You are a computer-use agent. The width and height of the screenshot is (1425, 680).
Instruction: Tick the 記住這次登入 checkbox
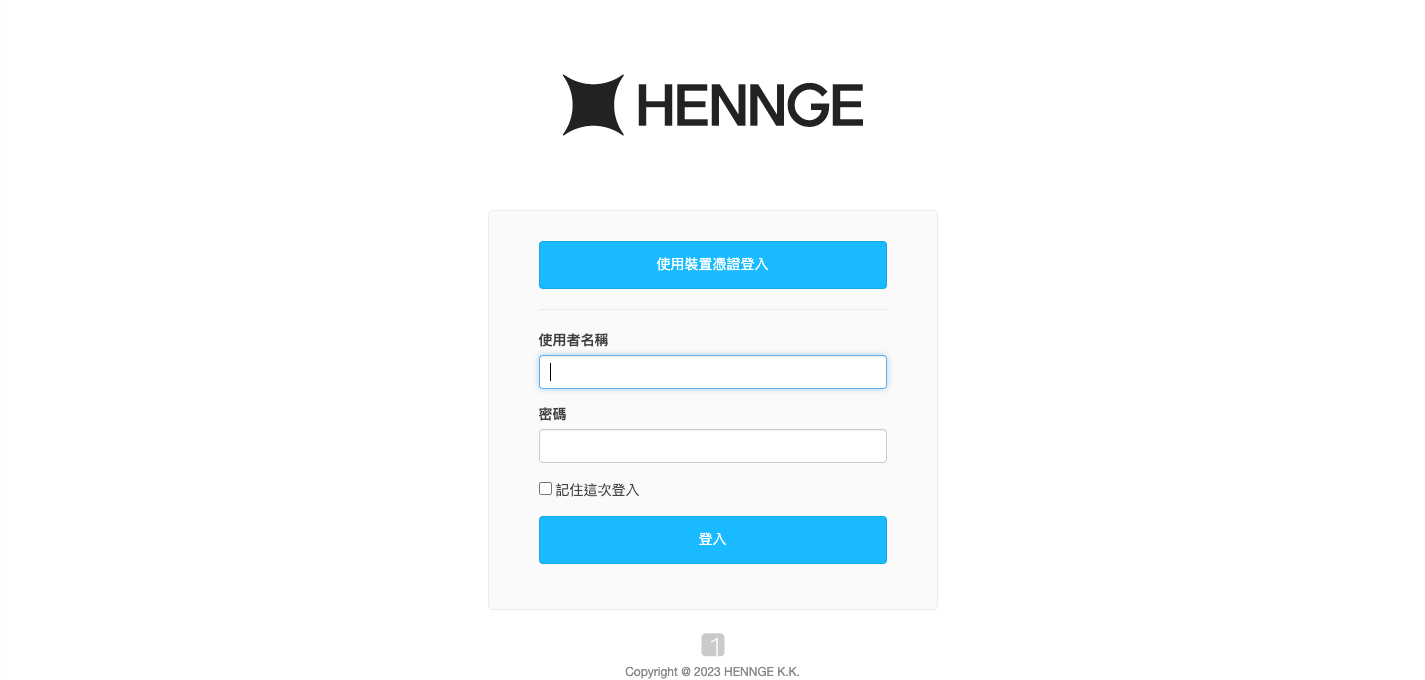[545, 489]
